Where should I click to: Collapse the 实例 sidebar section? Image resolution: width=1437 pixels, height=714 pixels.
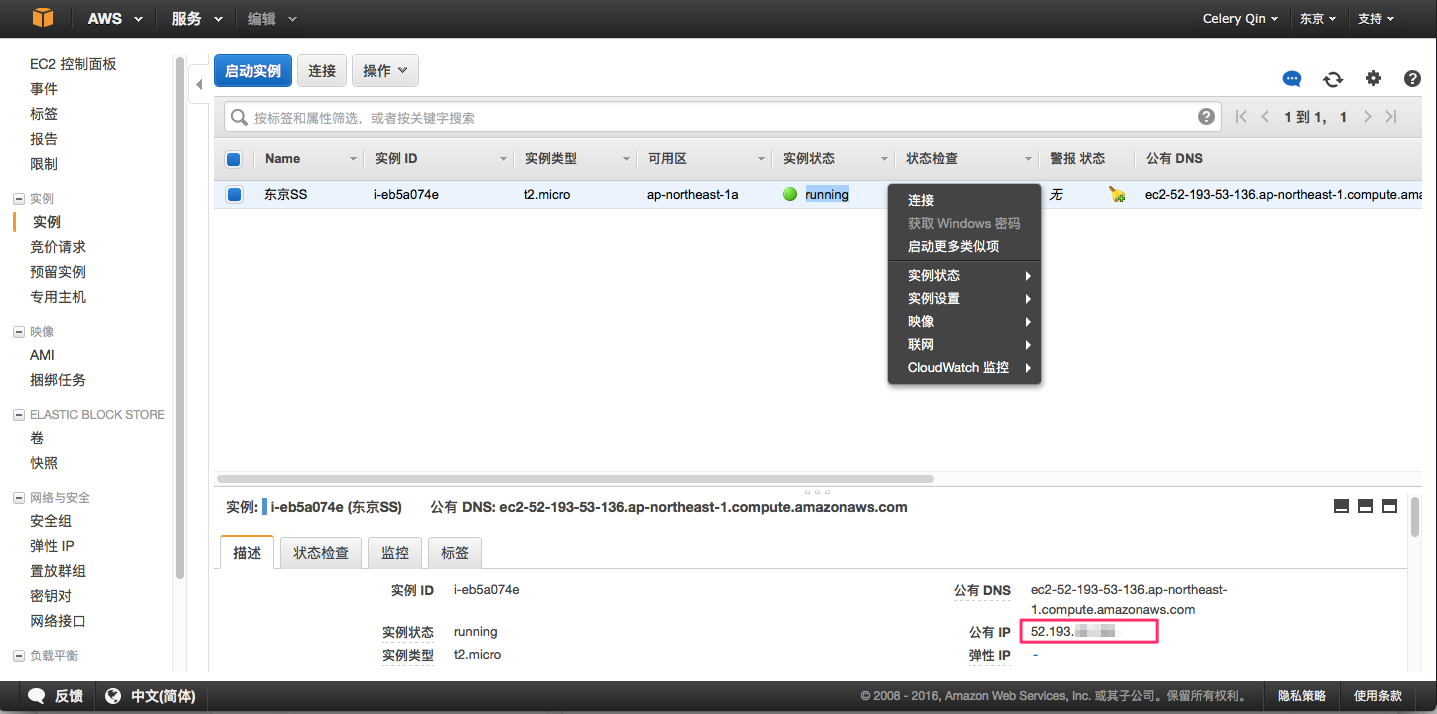click(x=18, y=199)
